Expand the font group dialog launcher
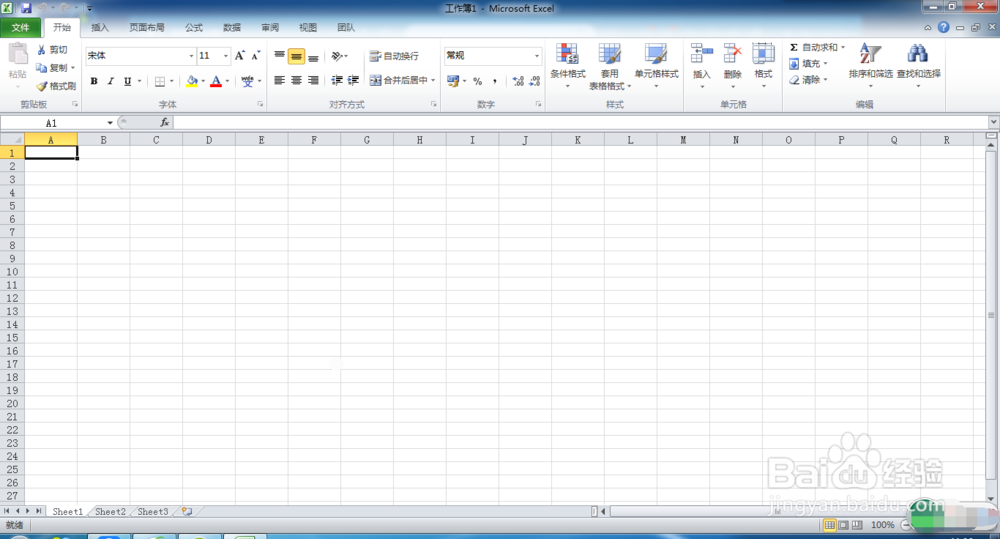Image resolution: width=1000 pixels, height=539 pixels. coord(260,104)
